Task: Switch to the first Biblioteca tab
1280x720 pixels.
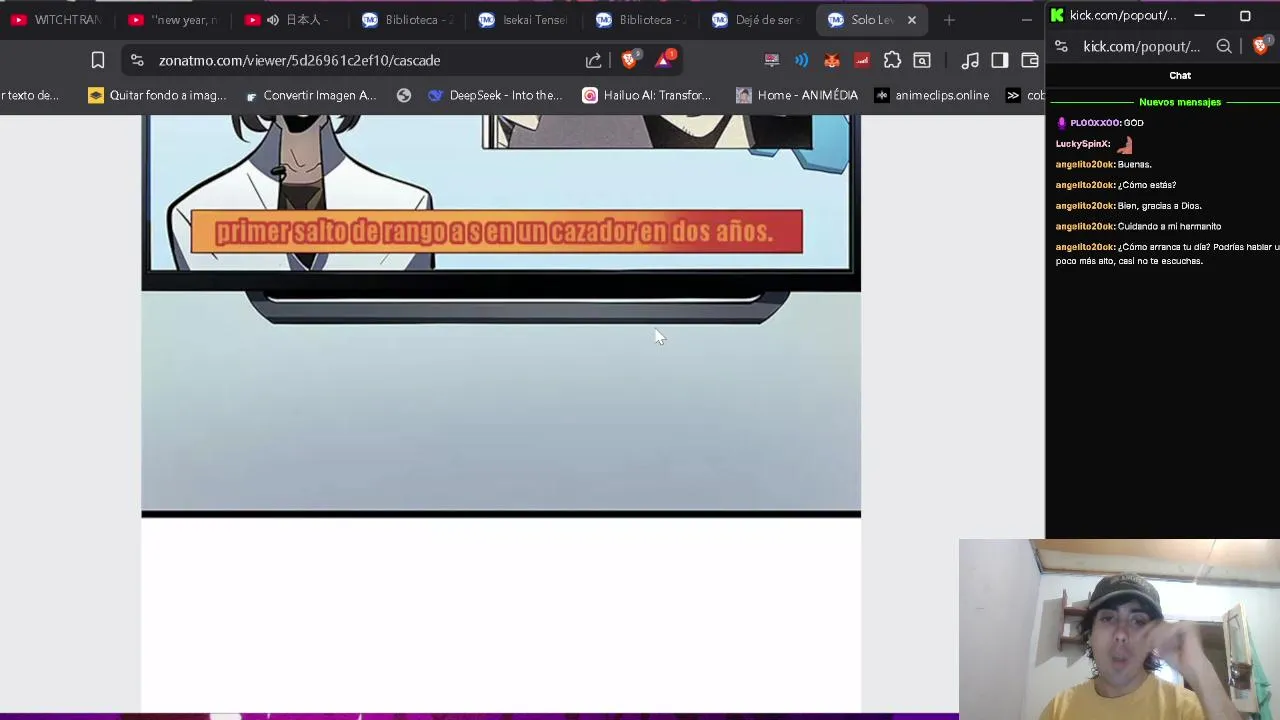Action: [408, 20]
